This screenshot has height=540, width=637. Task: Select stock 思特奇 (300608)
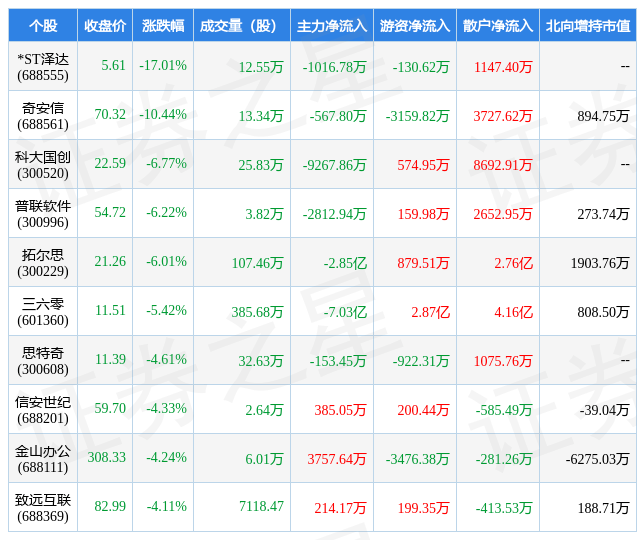coord(43,361)
